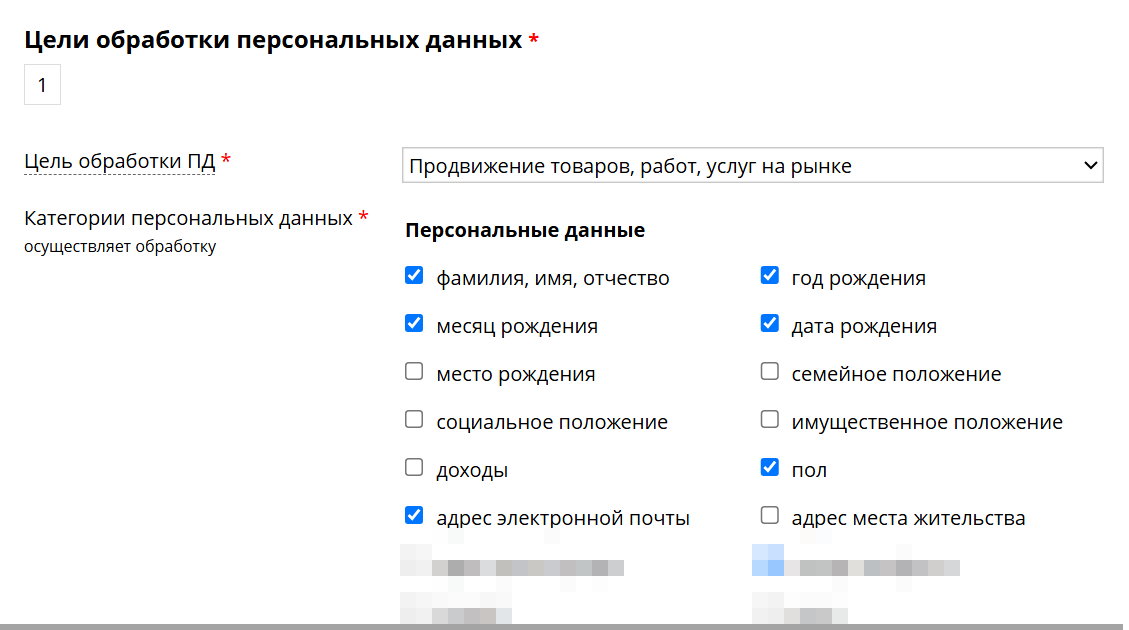Uncheck "дата рождения"
1129x630 pixels.
pos(770,323)
